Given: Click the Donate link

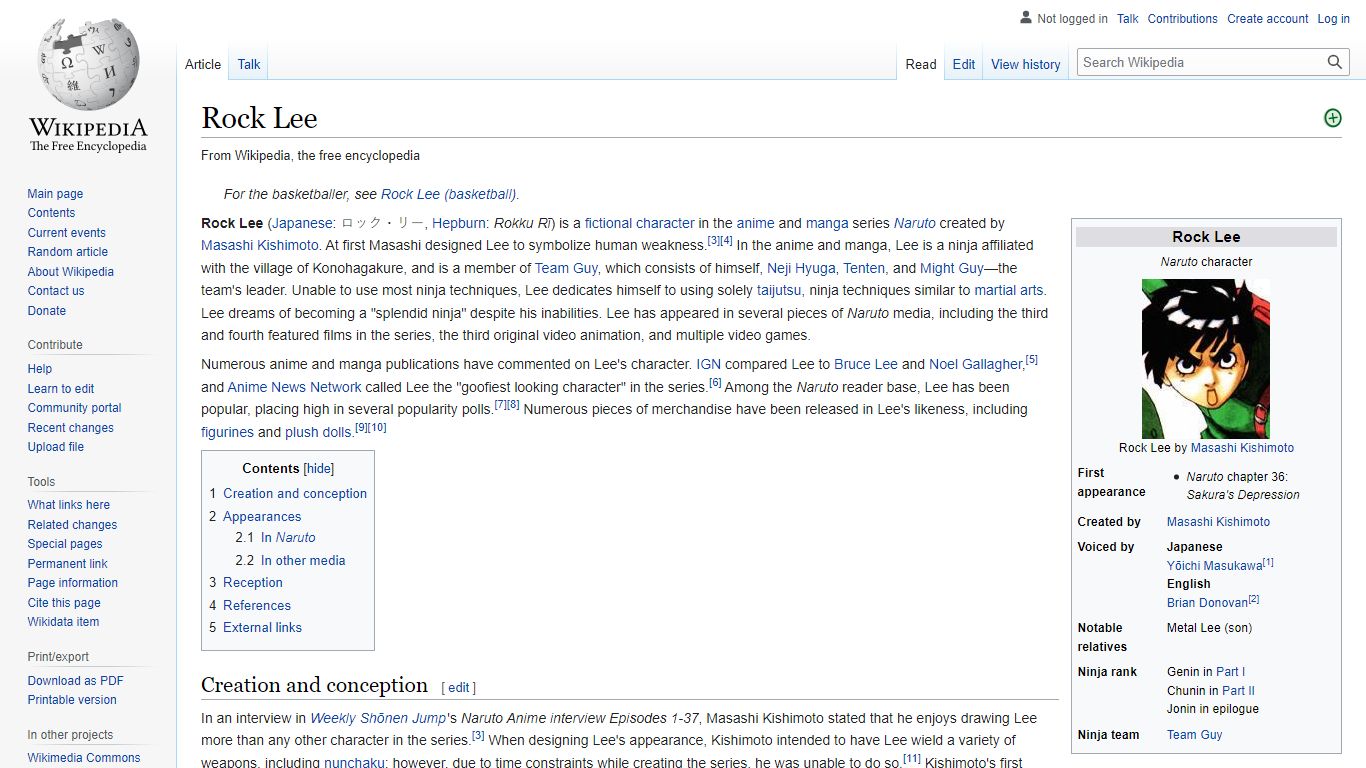Looking at the screenshot, I should coord(46,311).
